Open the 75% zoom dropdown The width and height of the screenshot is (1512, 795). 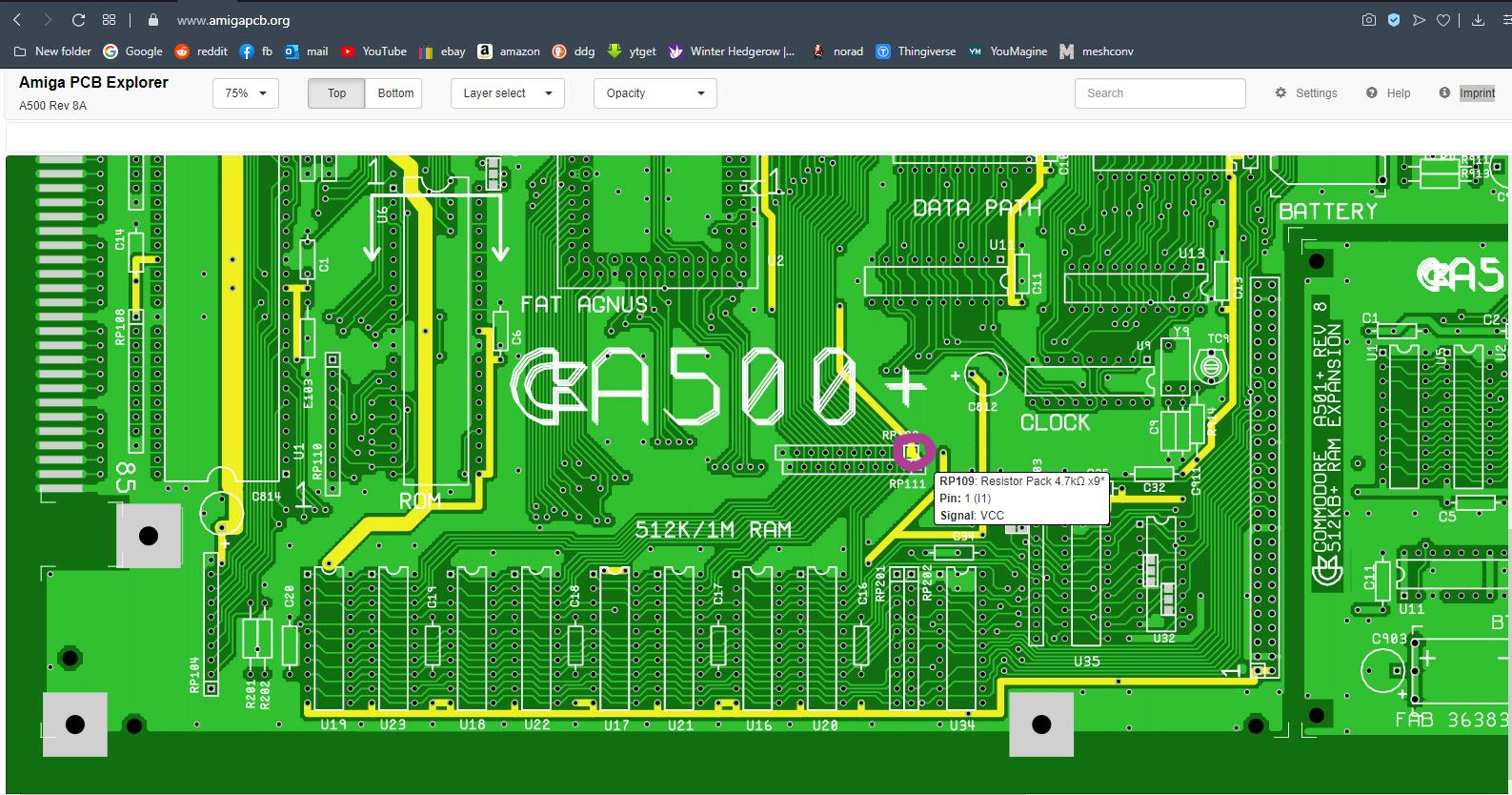click(246, 93)
